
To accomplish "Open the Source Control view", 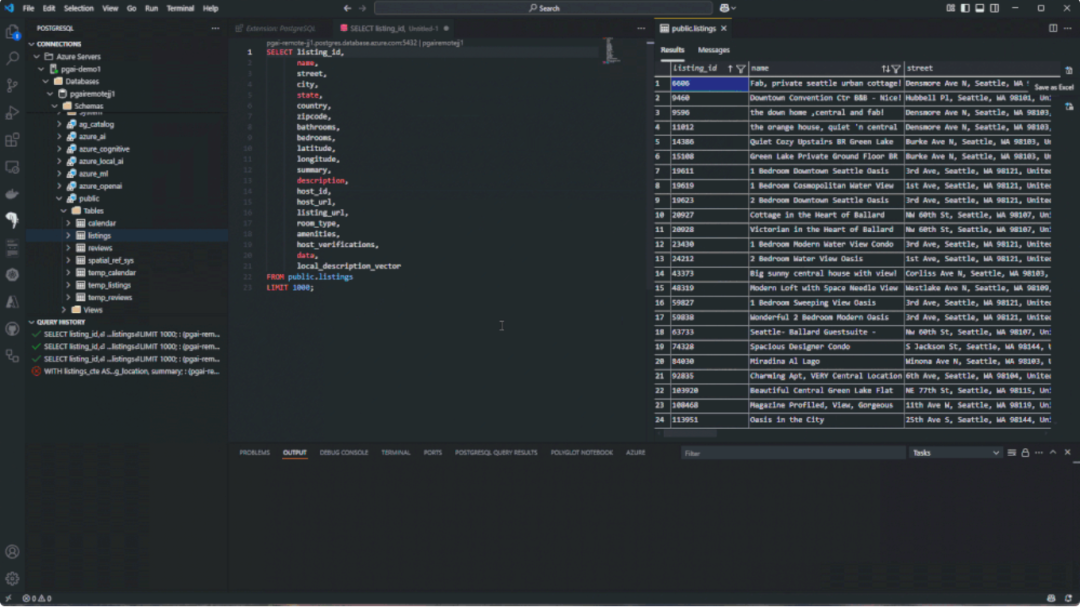I will click(12, 85).
